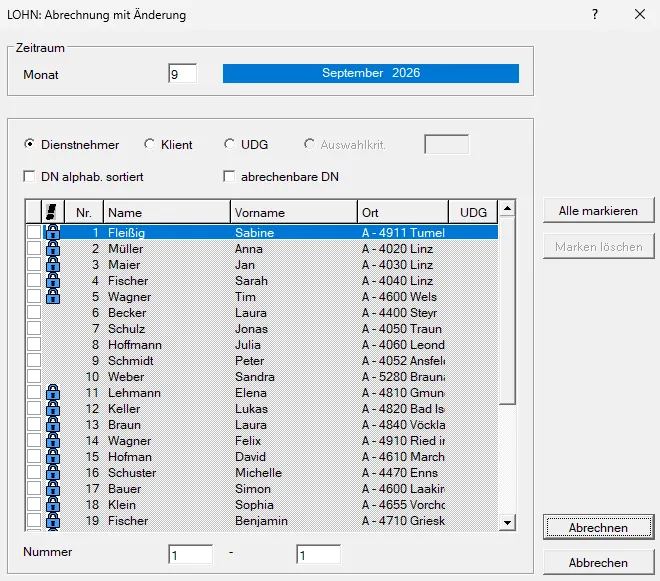Tick the checkbox for Schulz Jonas
Viewport: 660px width, 581px height.
[x=34, y=328]
